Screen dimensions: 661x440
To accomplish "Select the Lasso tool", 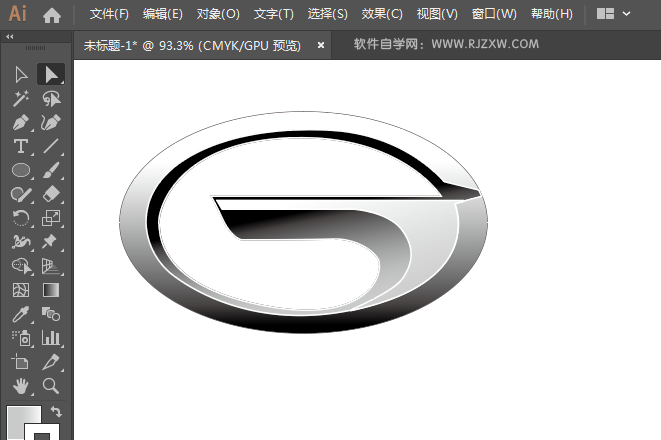I will (51, 99).
